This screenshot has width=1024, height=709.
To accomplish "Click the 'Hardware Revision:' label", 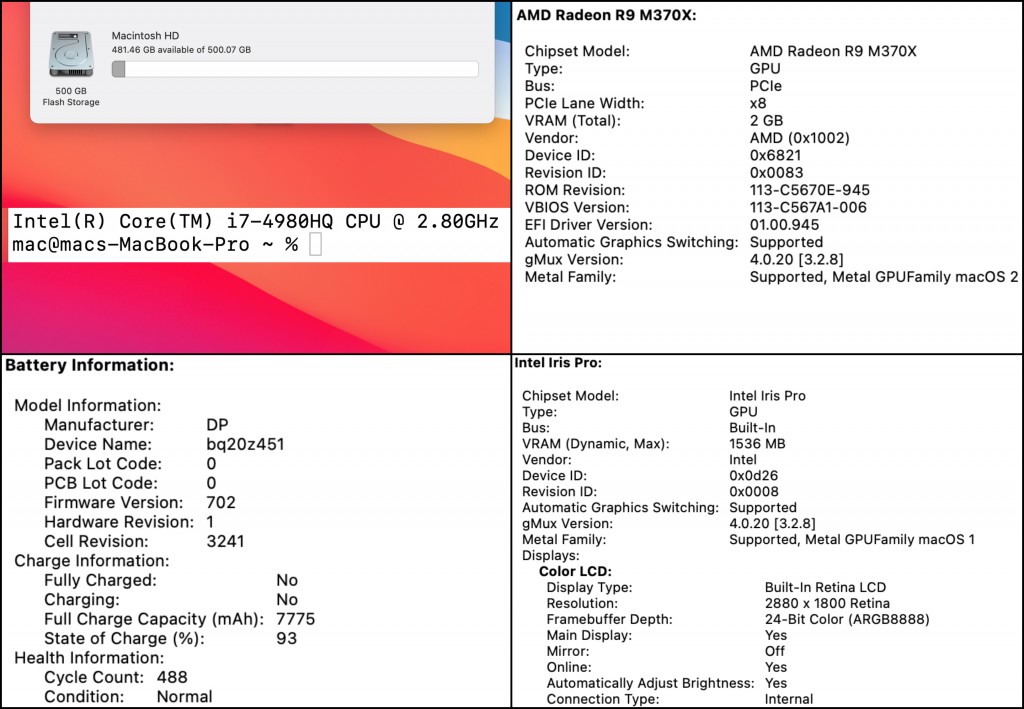I will (119, 522).
